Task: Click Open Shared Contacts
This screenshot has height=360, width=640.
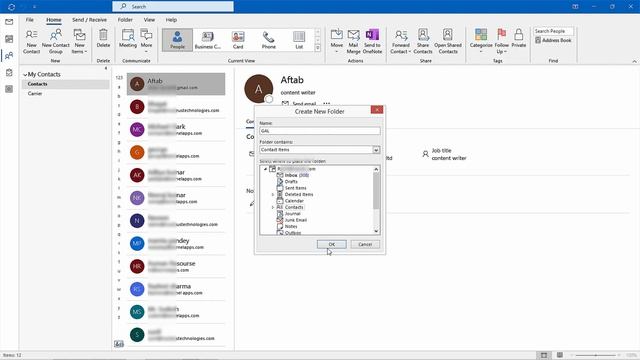Action: click(448, 41)
